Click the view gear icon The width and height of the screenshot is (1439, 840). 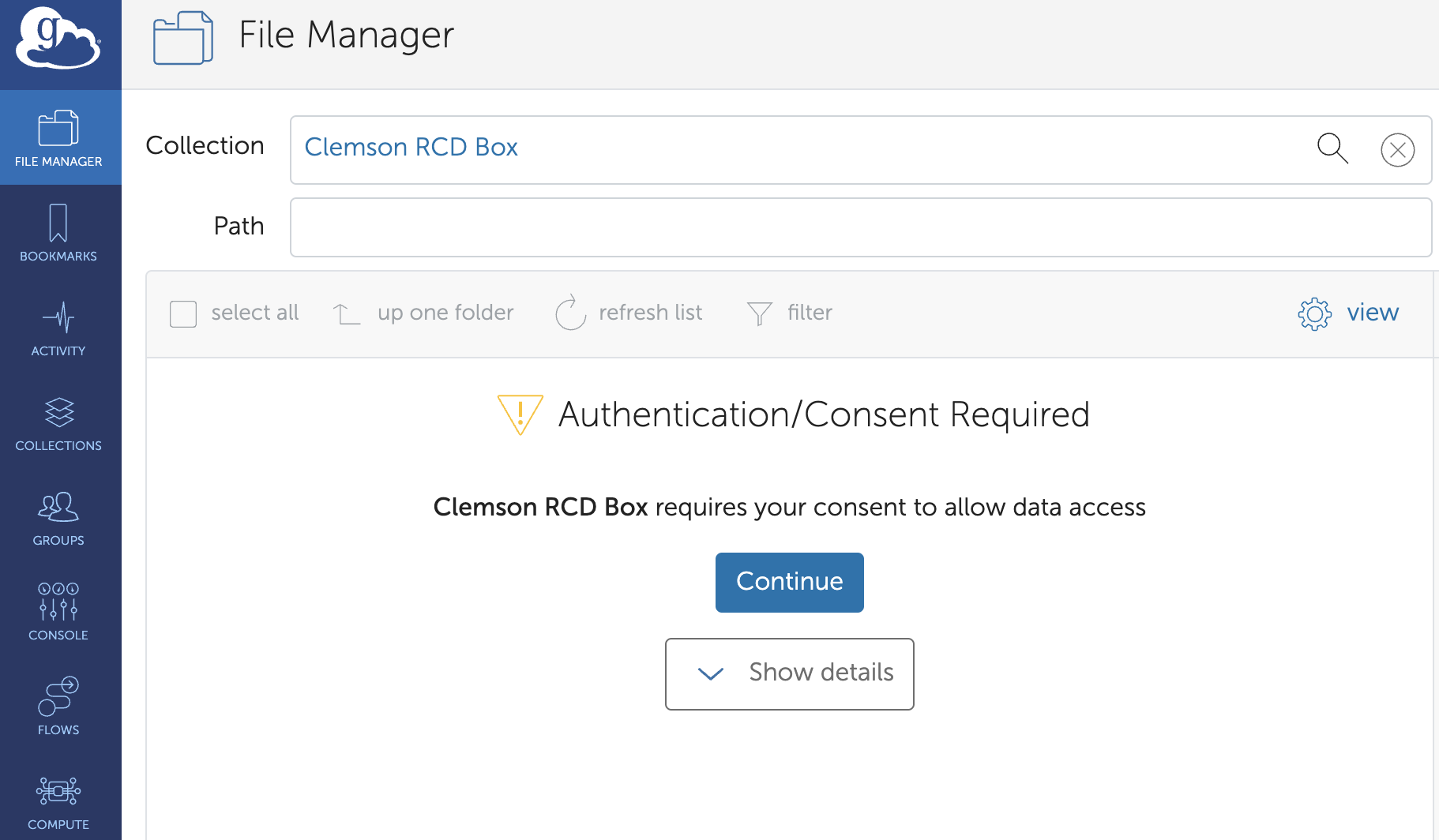click(x=1314, y=313)
